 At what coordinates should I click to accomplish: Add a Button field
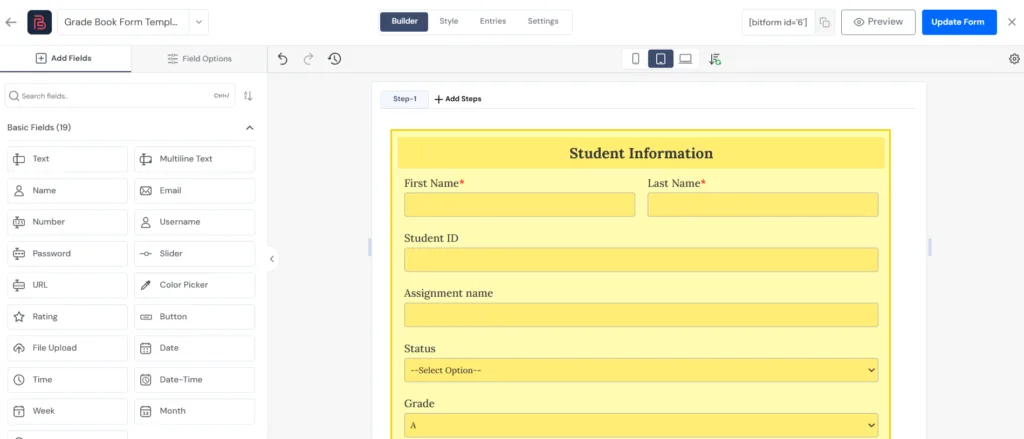click(195, 317)
